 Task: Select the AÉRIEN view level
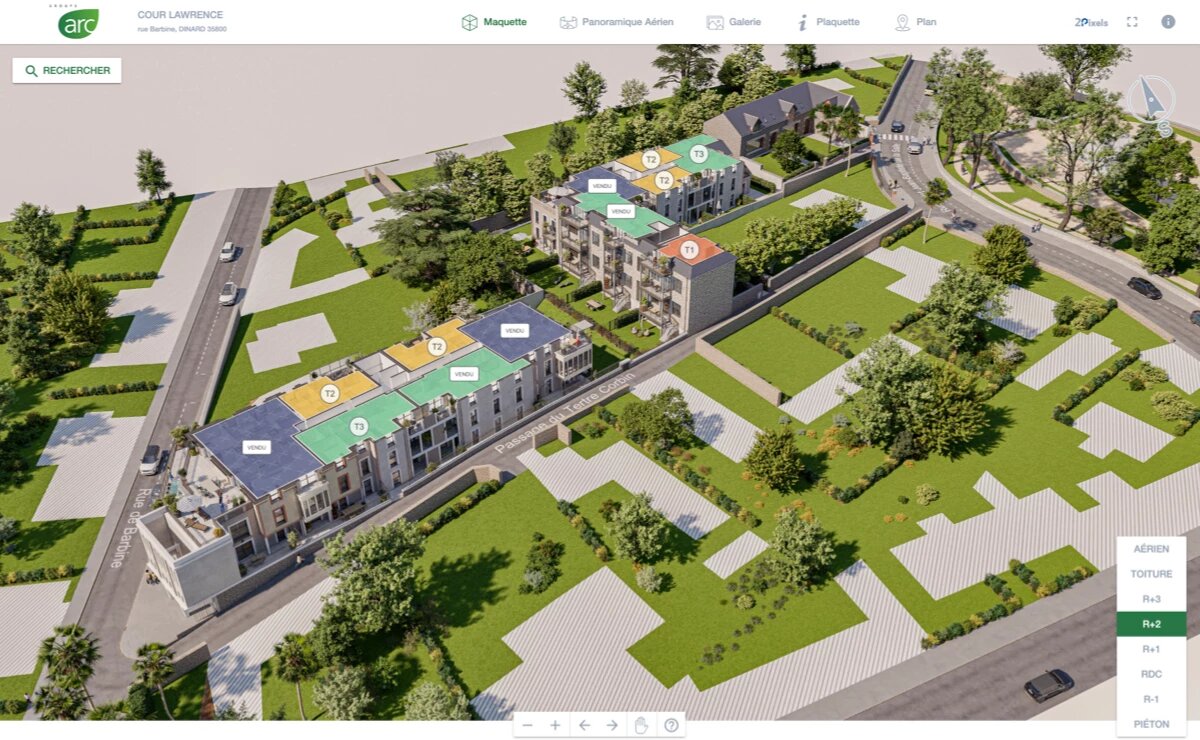point(1151,549)
